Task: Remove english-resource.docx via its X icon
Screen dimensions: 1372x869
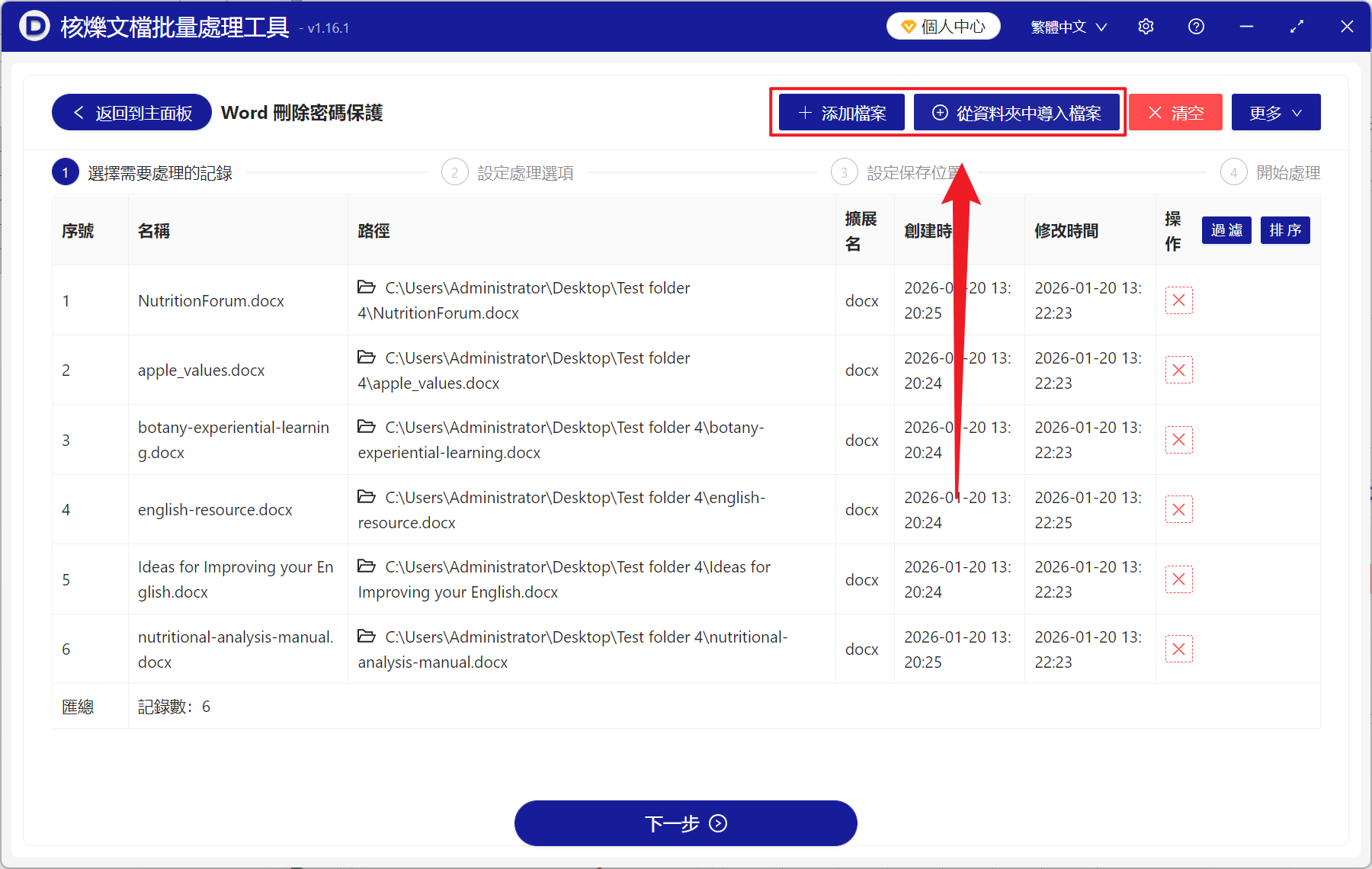Action: point(1178,509)
